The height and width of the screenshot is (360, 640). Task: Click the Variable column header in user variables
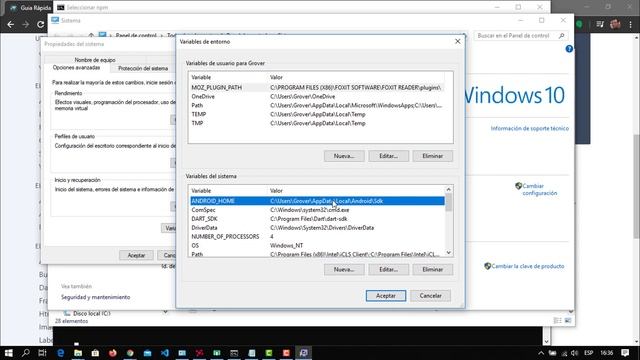pos(228,77)
